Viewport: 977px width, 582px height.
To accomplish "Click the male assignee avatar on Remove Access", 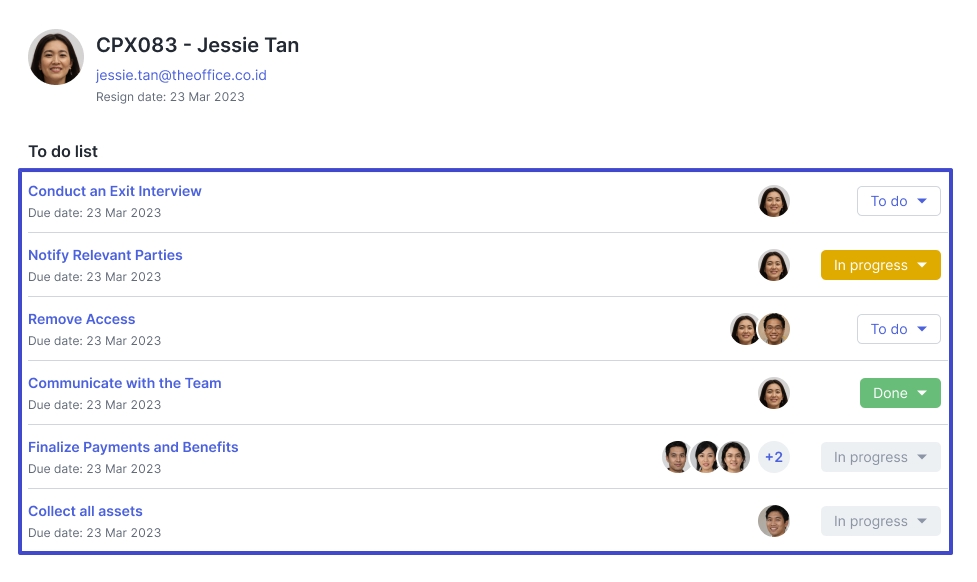I will tap(774, 329).
